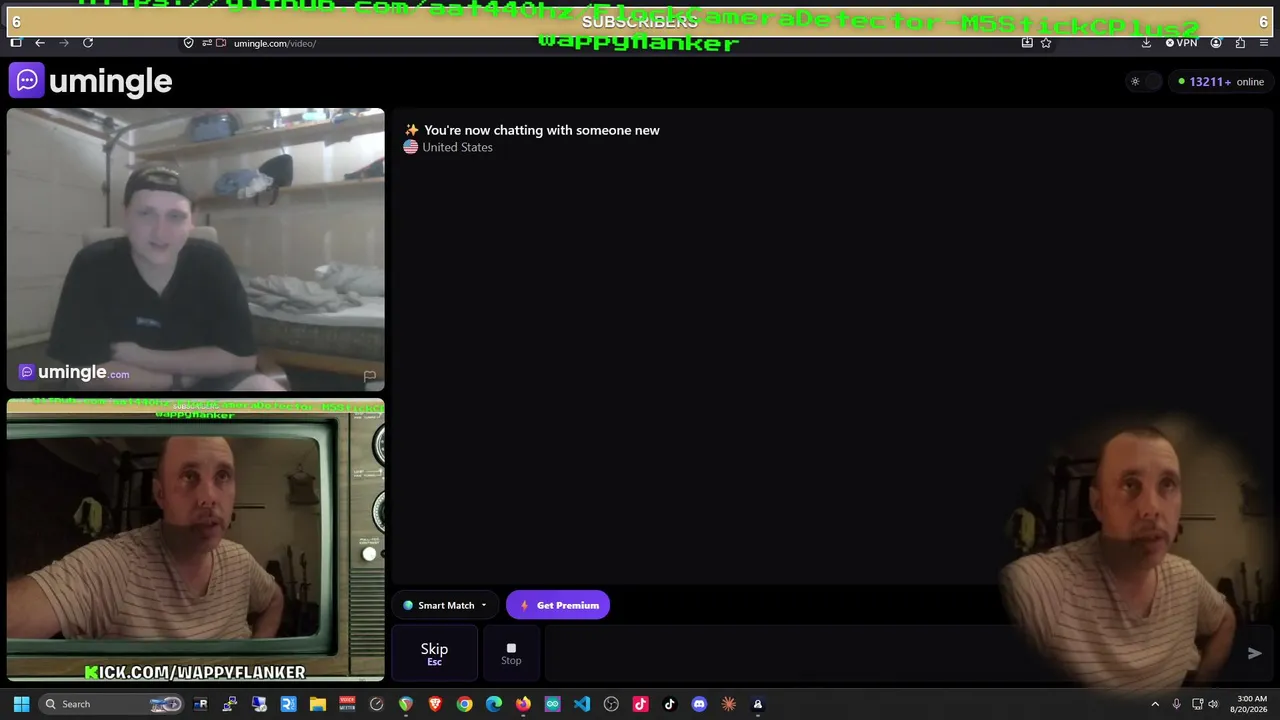
Task: Open Arduino IDE from the taskbar
Action: [x=552, y=704]
